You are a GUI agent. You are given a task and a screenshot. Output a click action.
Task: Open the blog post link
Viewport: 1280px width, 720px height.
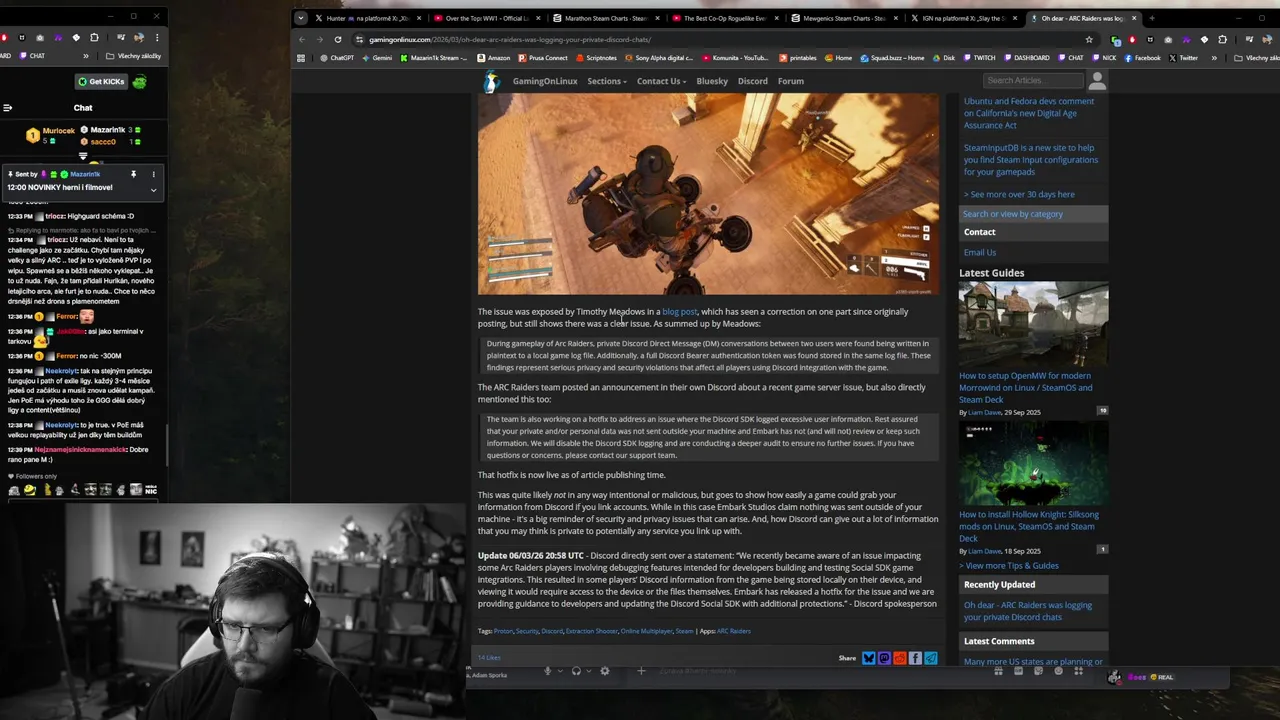[680, 312]
